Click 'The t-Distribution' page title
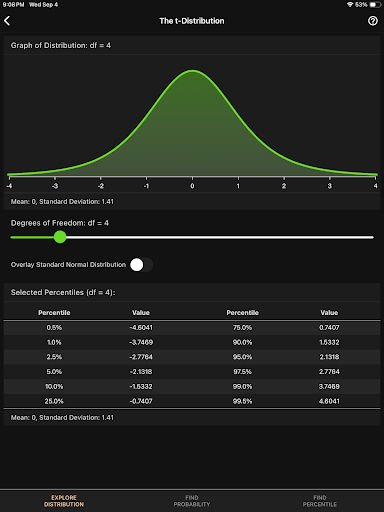This screenshot has width=384, height=512. [x=192, y=21]
